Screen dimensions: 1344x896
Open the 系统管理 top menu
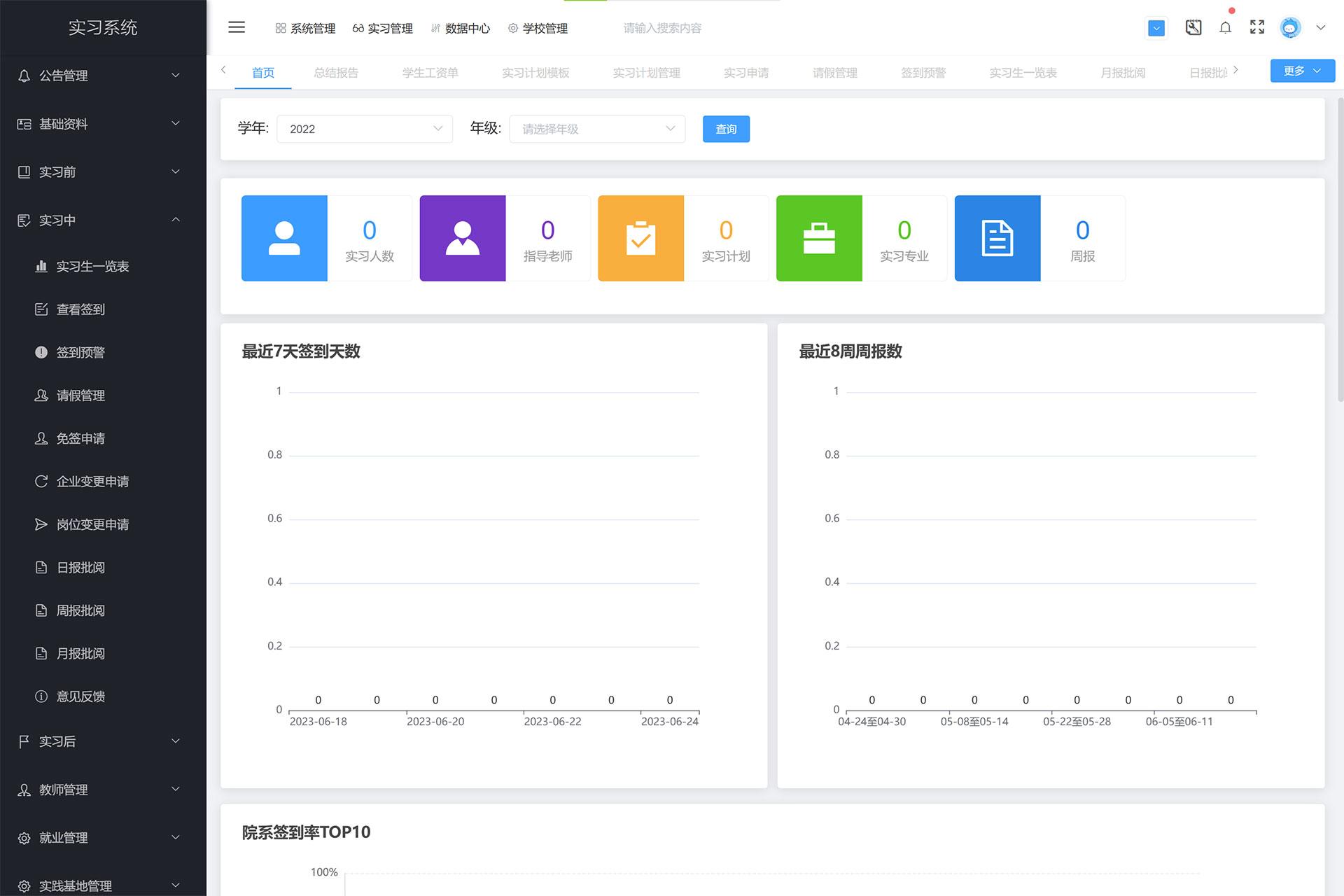pos(305,28)
